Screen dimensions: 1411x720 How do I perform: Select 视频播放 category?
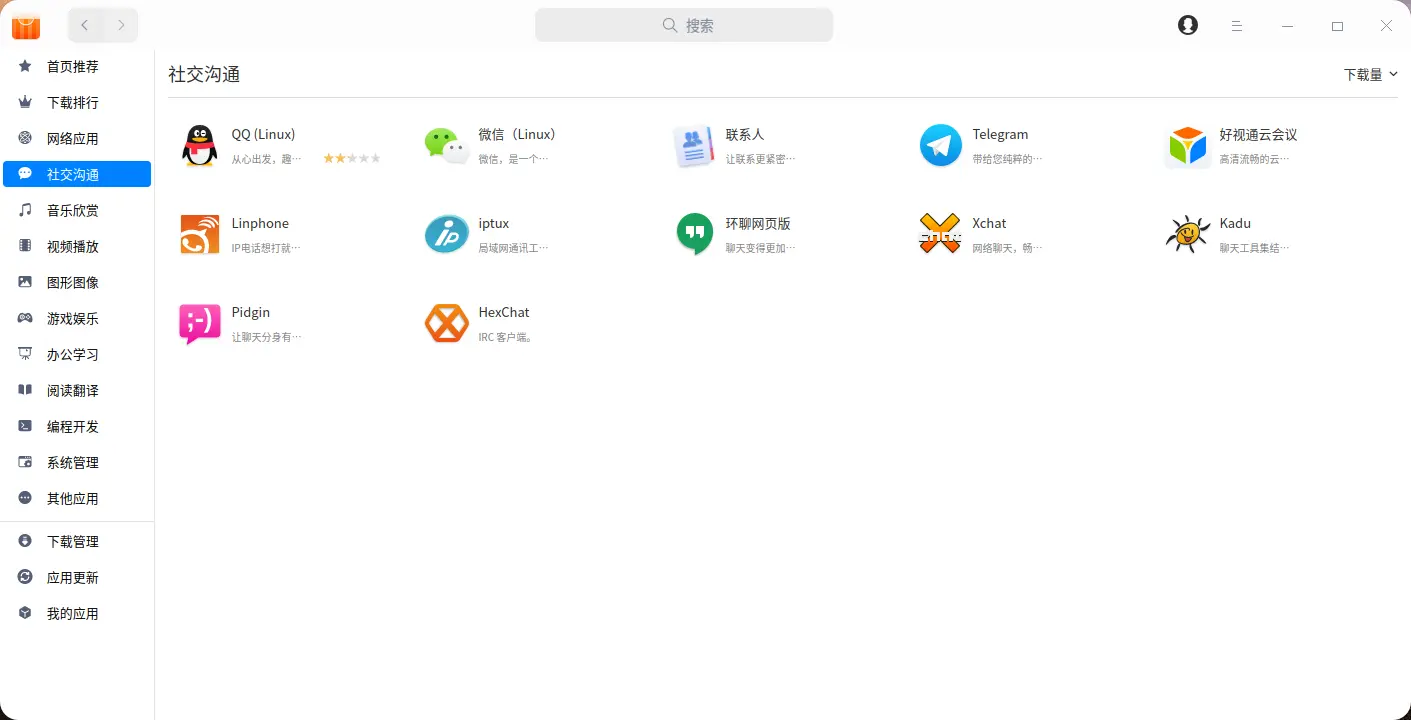pyautogui.click(x=77, y=246)
